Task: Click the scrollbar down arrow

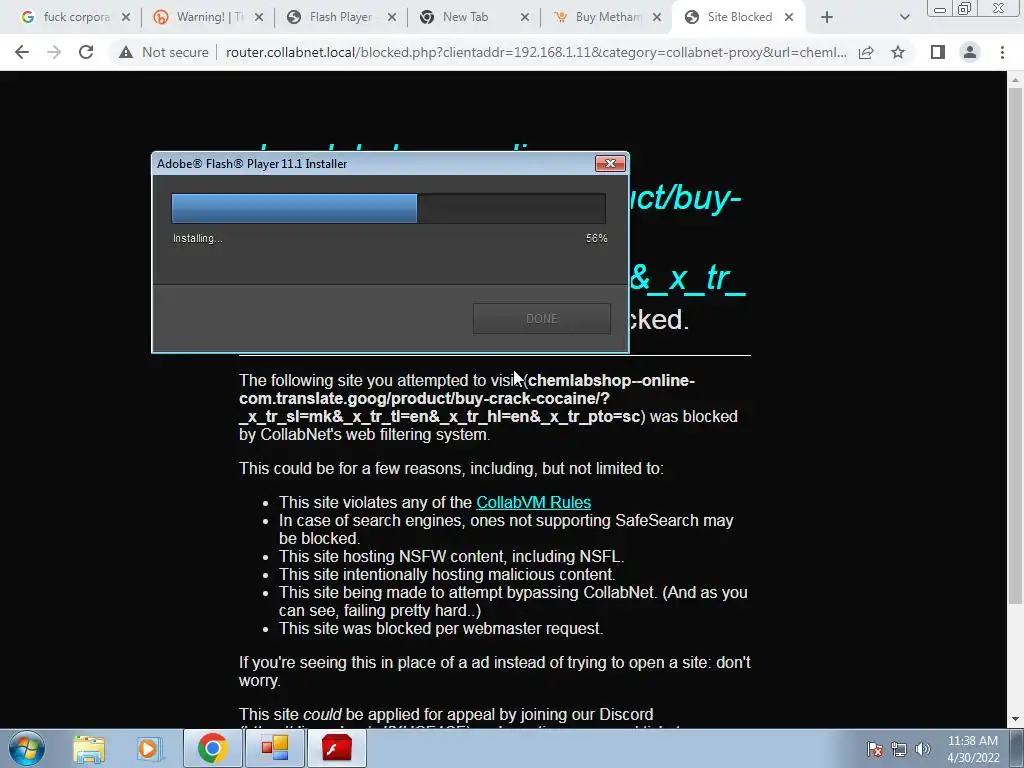Action: pos(1014,720)
